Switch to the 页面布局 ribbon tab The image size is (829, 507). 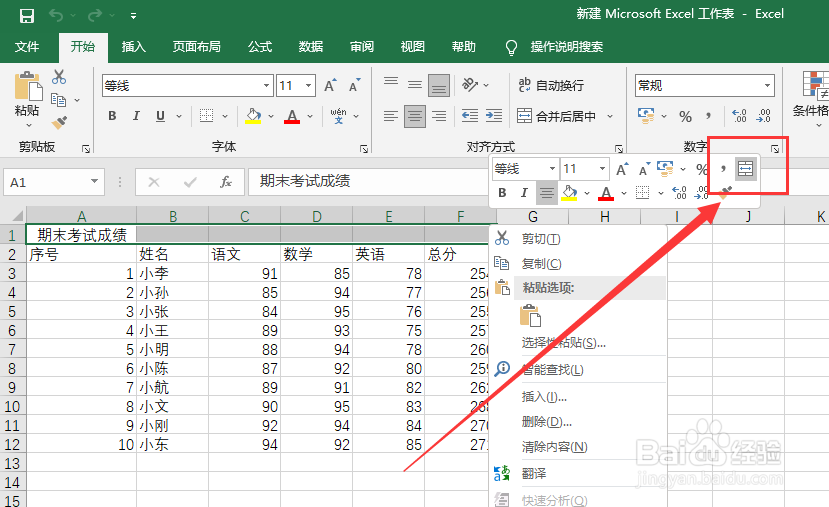coord(196,47)
